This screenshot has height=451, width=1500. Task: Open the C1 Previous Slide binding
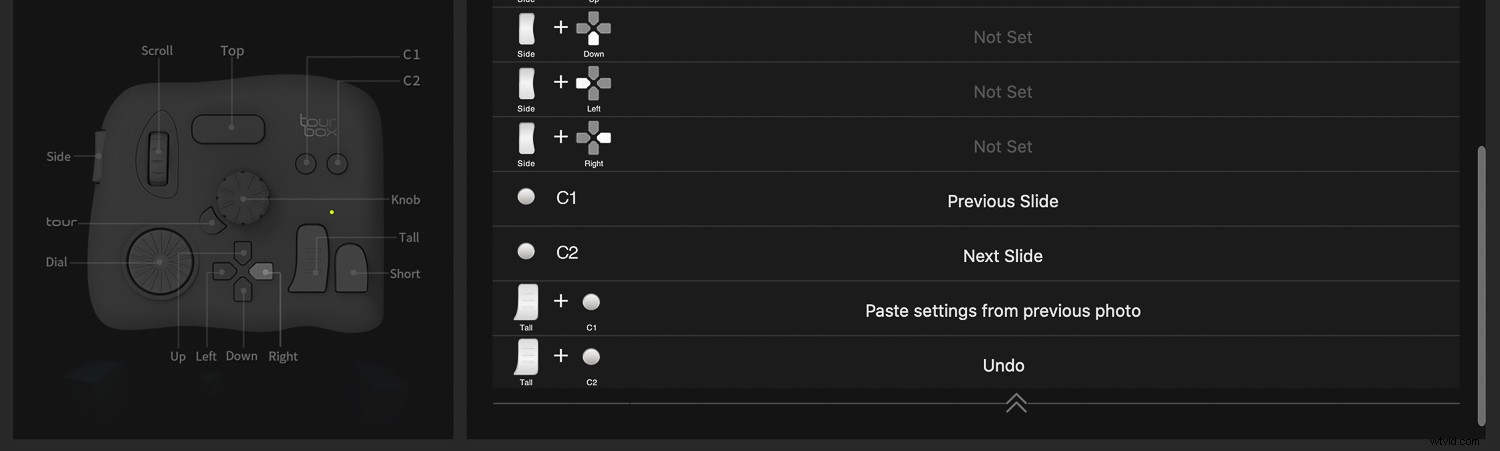[1002, 201]
